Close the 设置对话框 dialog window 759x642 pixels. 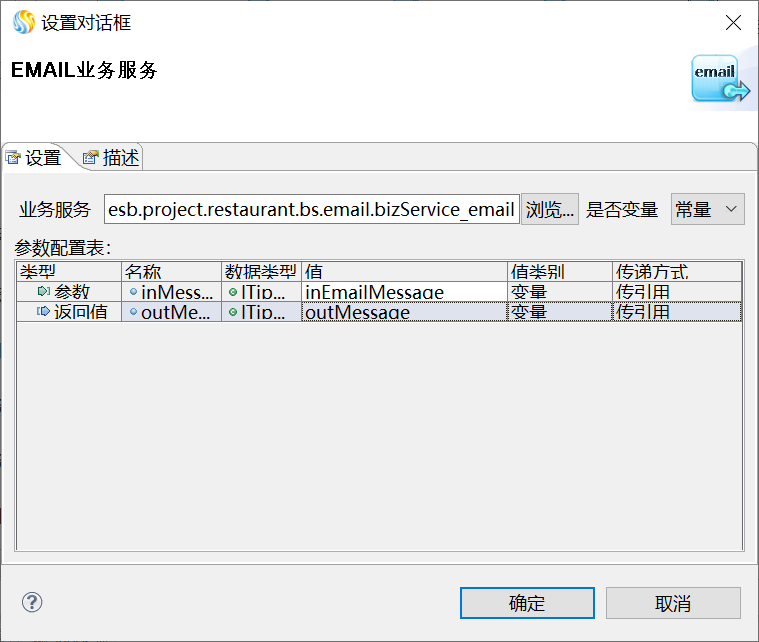tap(733, 22)
